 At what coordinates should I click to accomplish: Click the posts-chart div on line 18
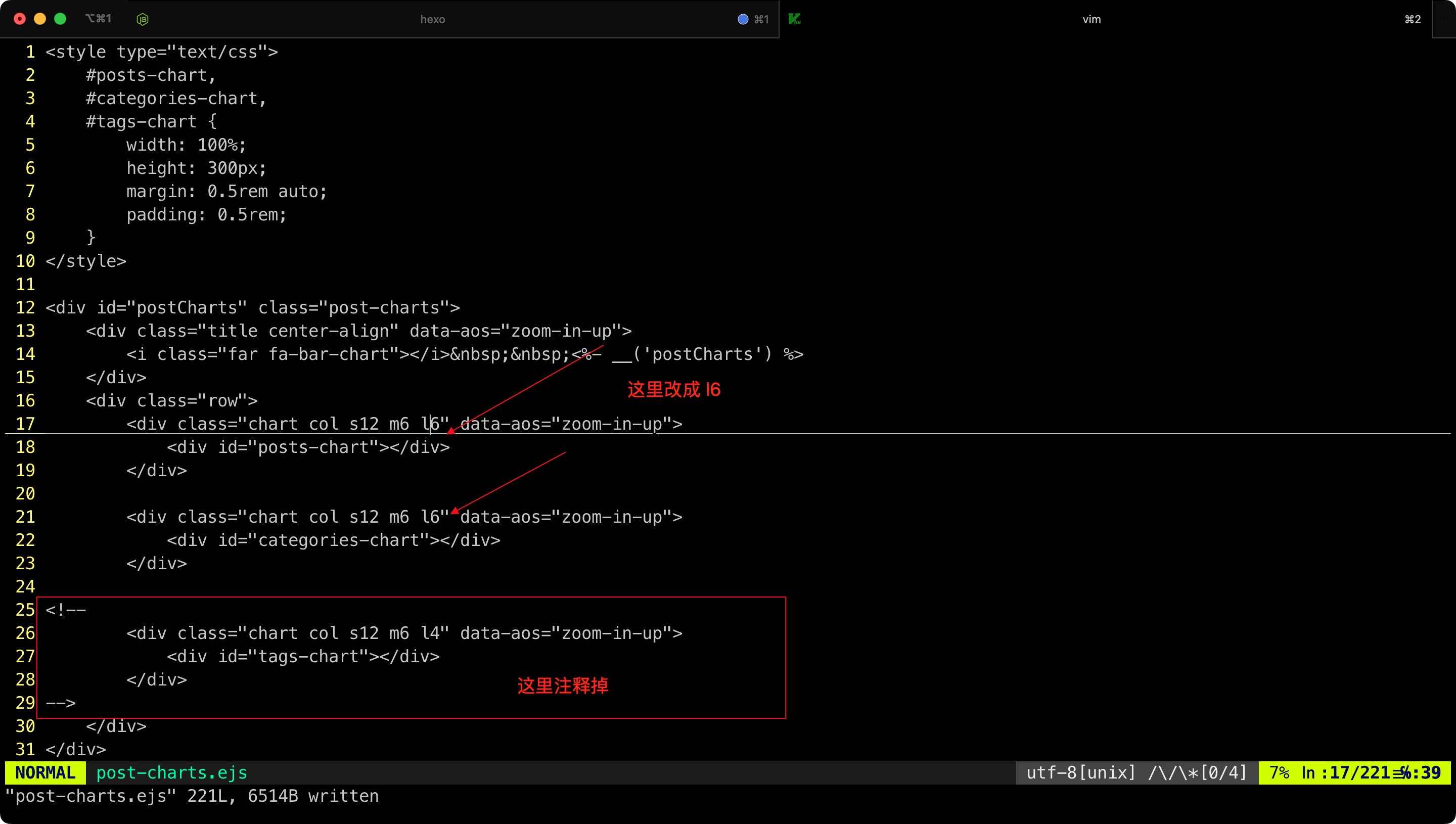coord(308,447)
